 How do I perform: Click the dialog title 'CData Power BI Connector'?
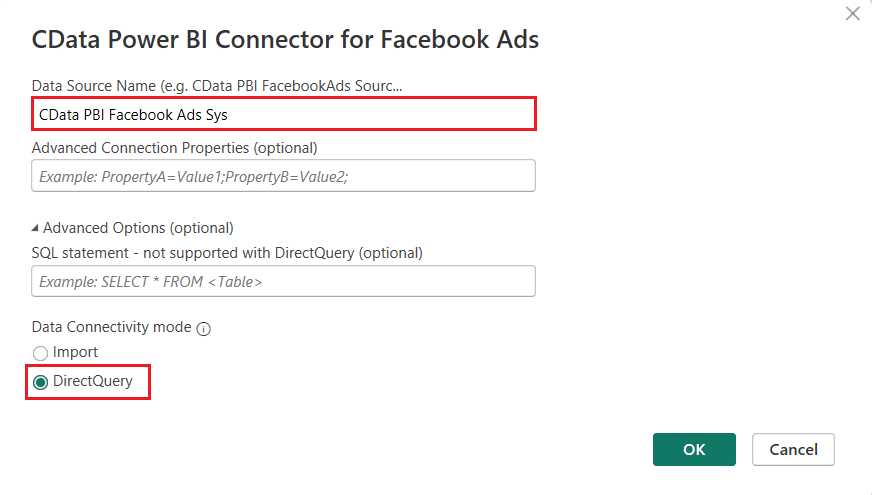(x=285, y=40)
